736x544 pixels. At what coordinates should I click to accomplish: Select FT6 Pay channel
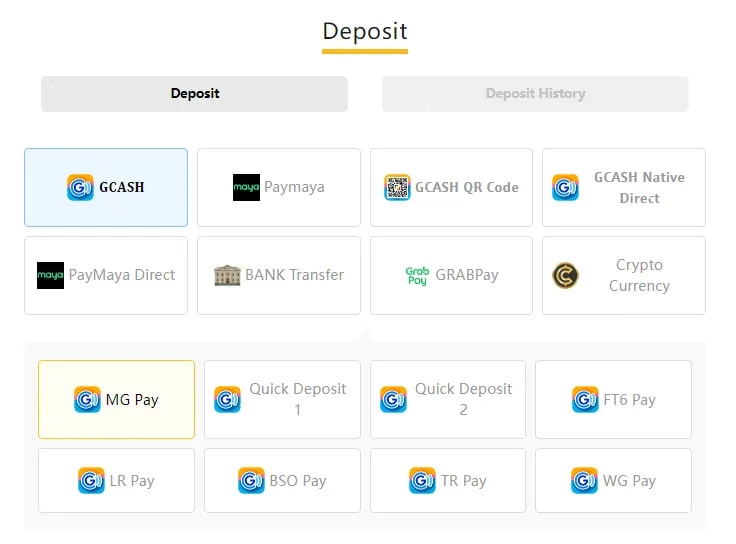coord(613,400)
